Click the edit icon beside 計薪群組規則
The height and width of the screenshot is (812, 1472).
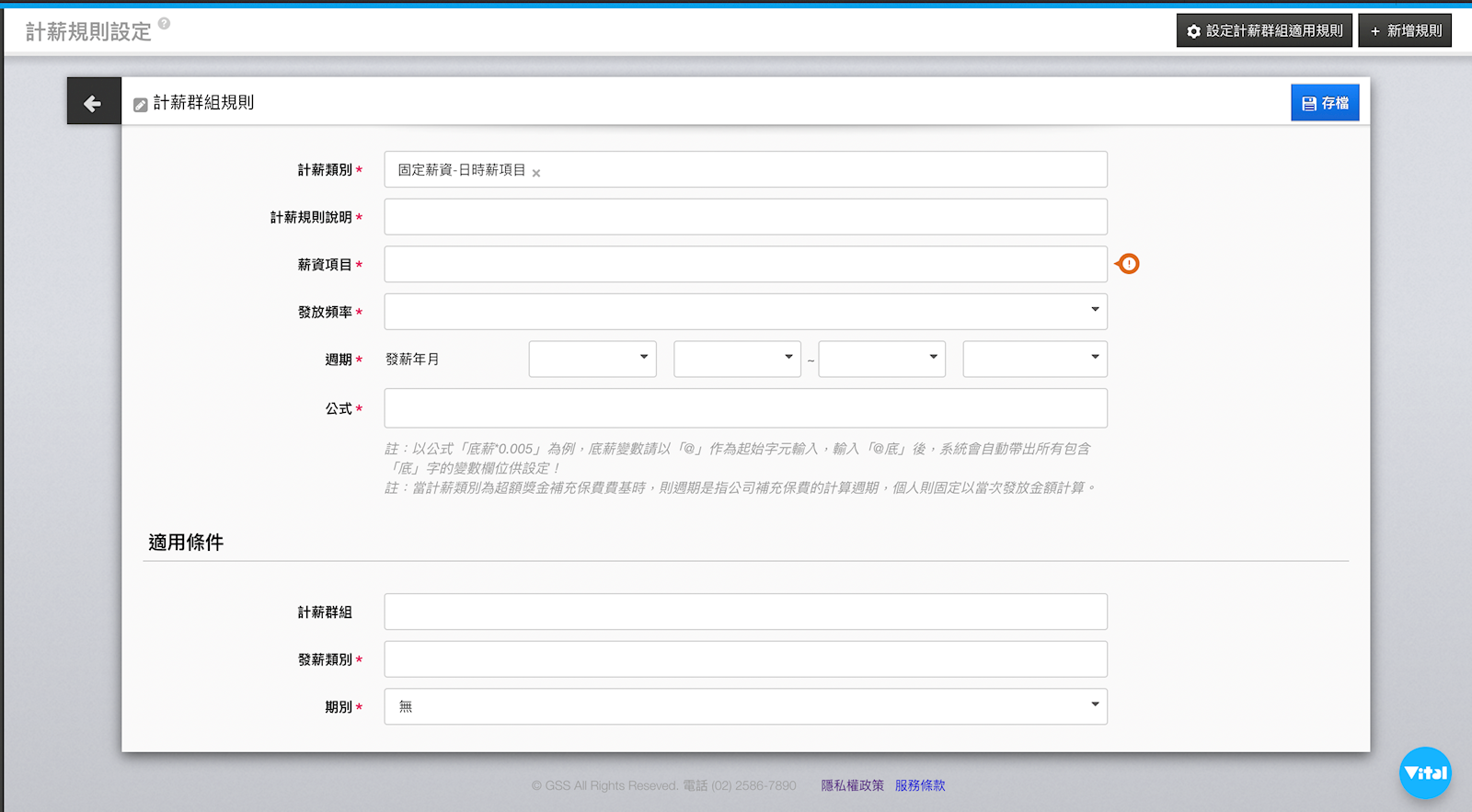[x=140, y=105]
